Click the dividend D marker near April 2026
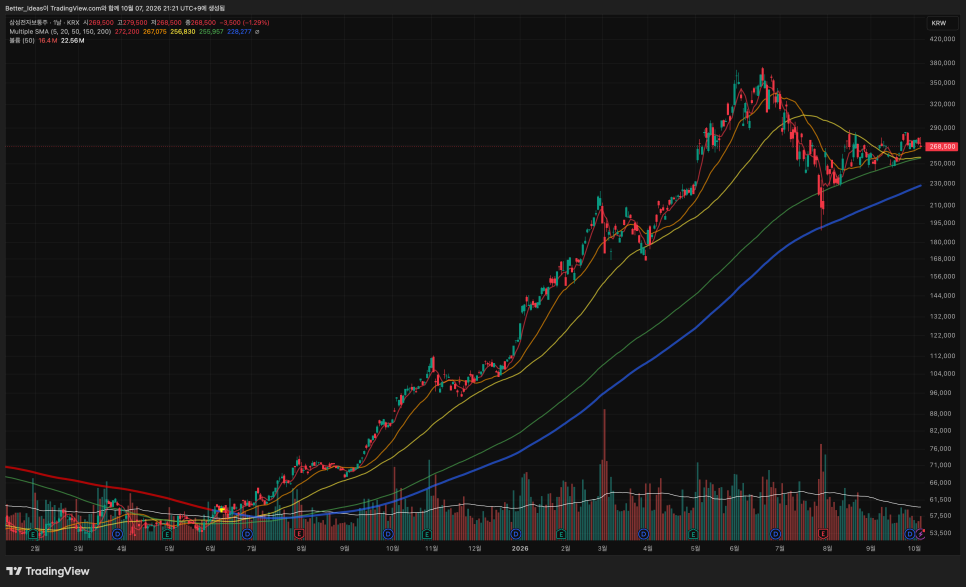The image size is (966, 587). [643, 534]
